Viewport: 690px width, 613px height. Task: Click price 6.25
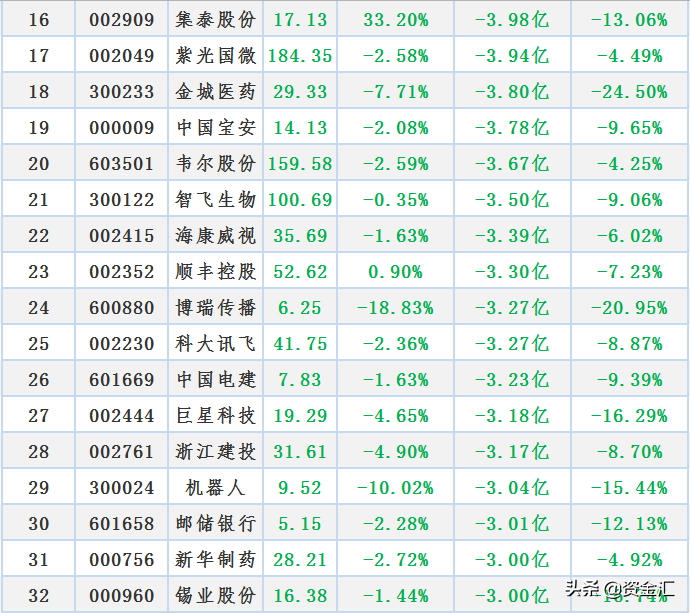(x=300, y=308)
